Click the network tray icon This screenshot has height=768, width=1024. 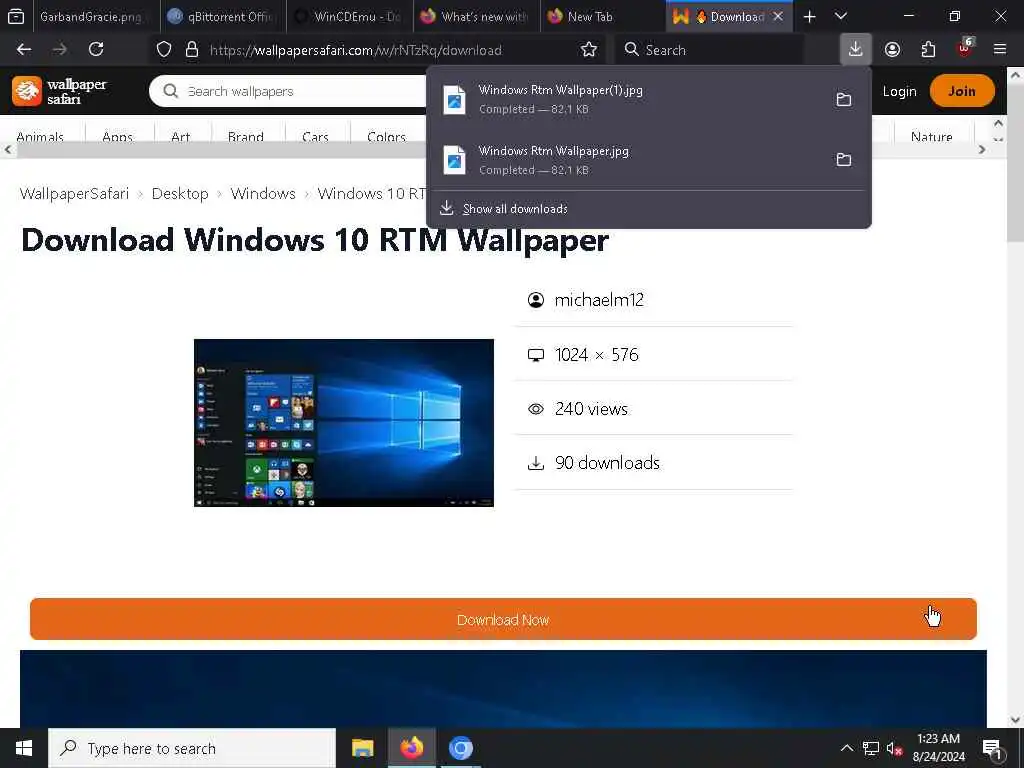[x=871, y=748]
